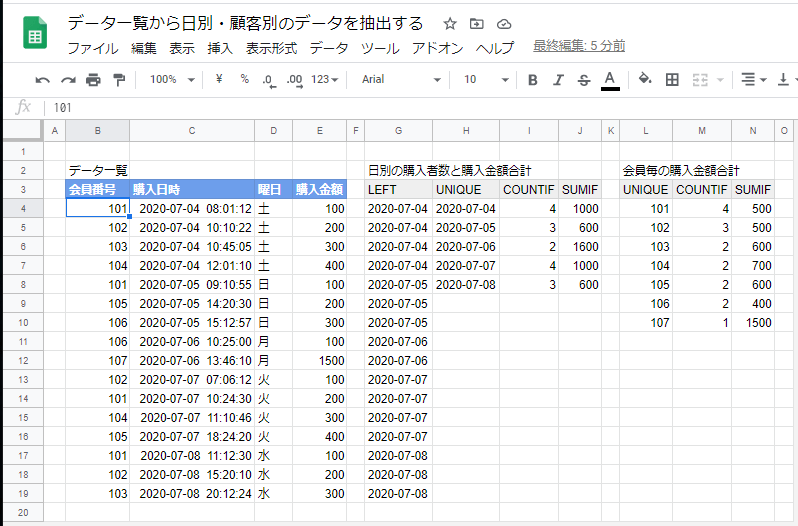Screen dimensions: 798x526
Task: Click the Google Sheets home icon
Action: (x=35, y=33)
